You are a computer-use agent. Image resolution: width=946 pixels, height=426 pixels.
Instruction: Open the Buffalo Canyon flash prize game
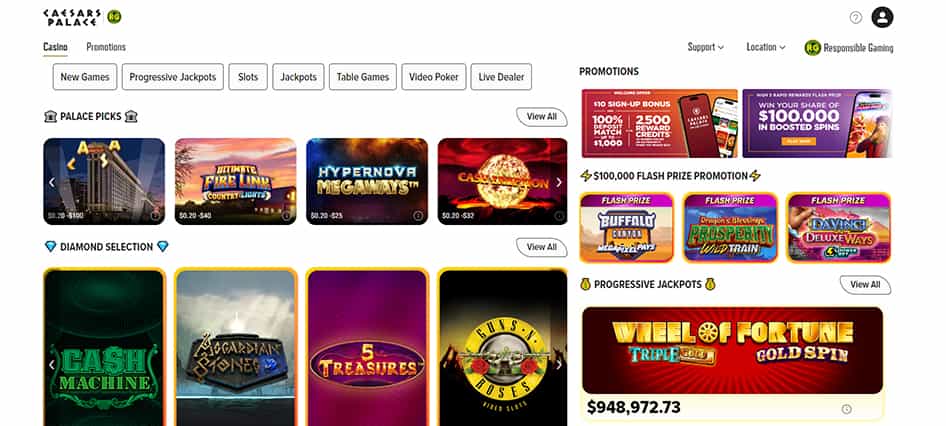(626, 227)
